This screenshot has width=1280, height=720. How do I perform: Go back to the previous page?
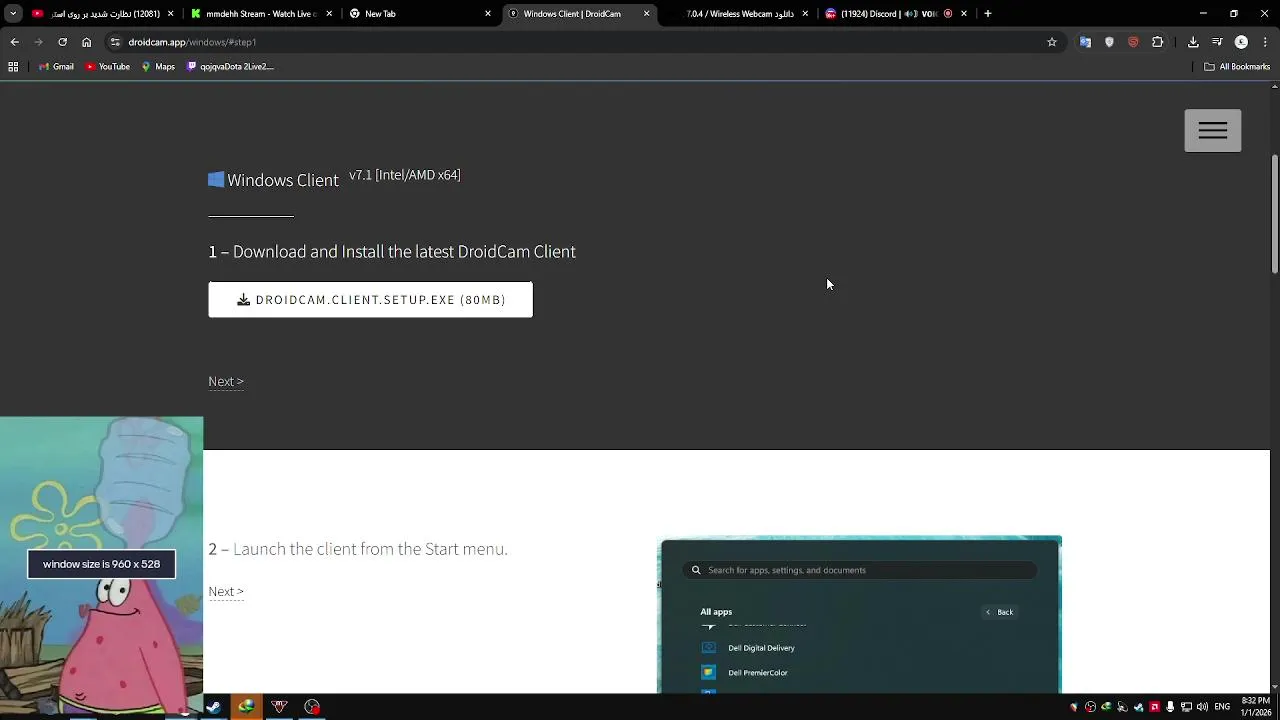[x=14, y=42]
